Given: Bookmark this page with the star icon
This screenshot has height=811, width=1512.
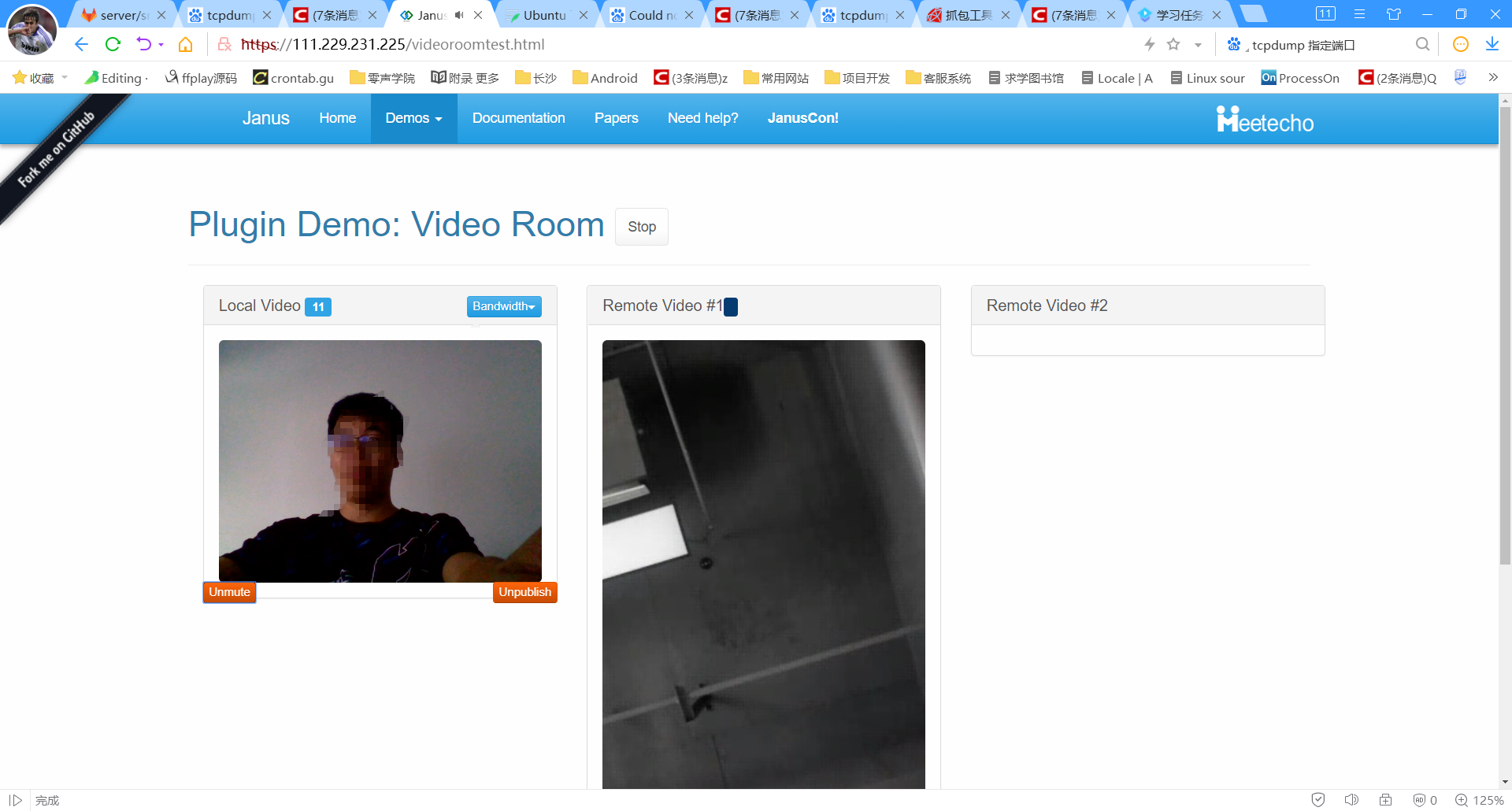Looking at the screenshot, I should pos(1173,45).
